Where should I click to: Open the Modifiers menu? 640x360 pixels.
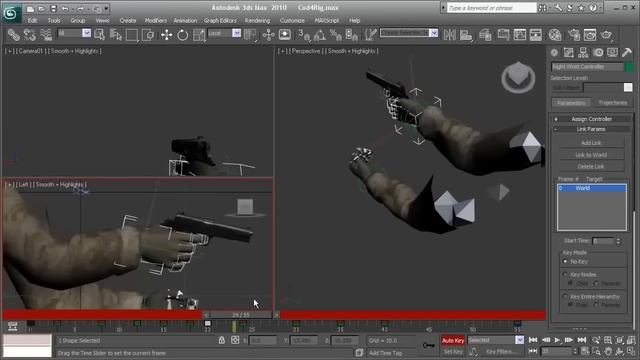[156, 20]
